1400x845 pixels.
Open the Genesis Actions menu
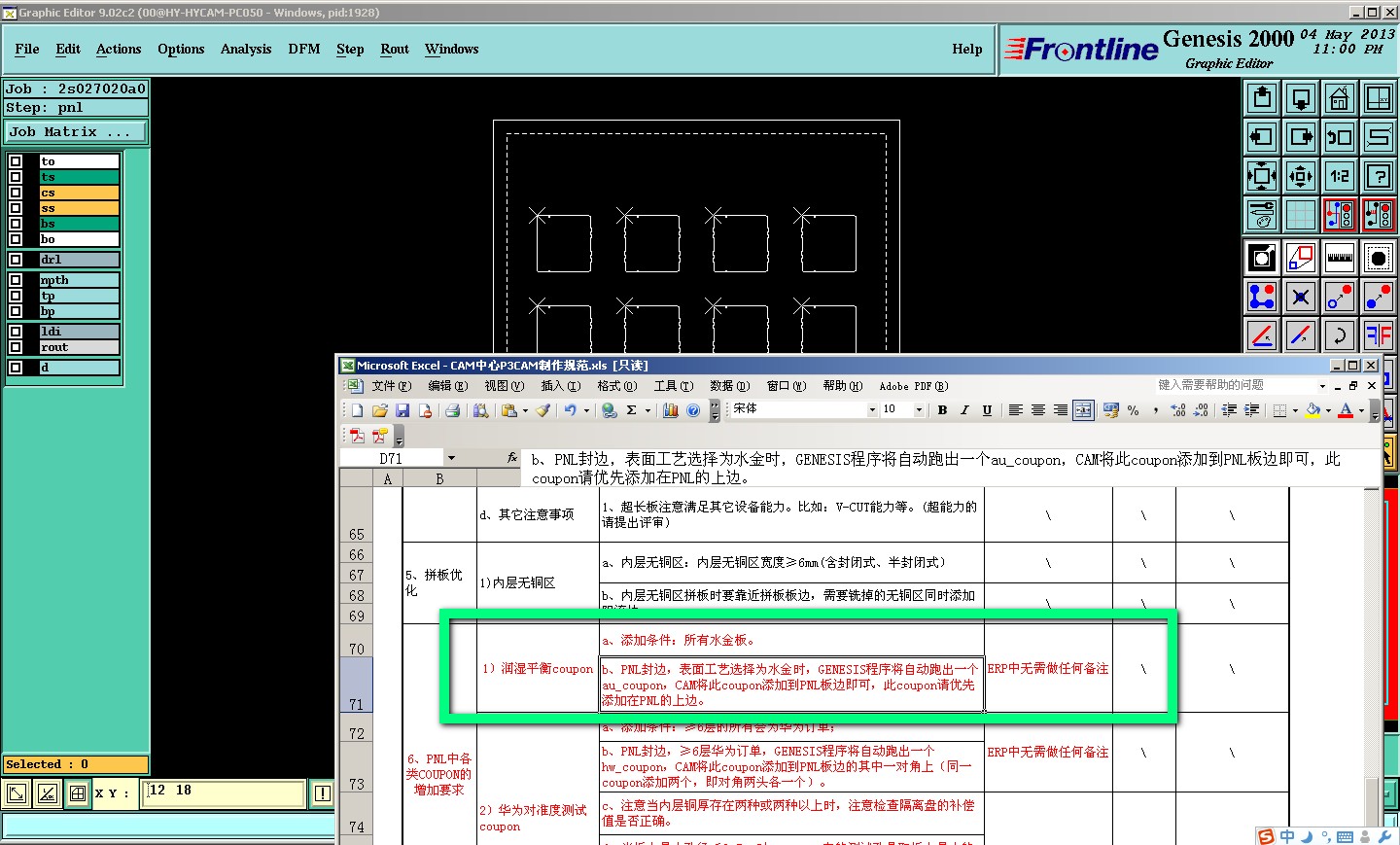click(119, 49)
